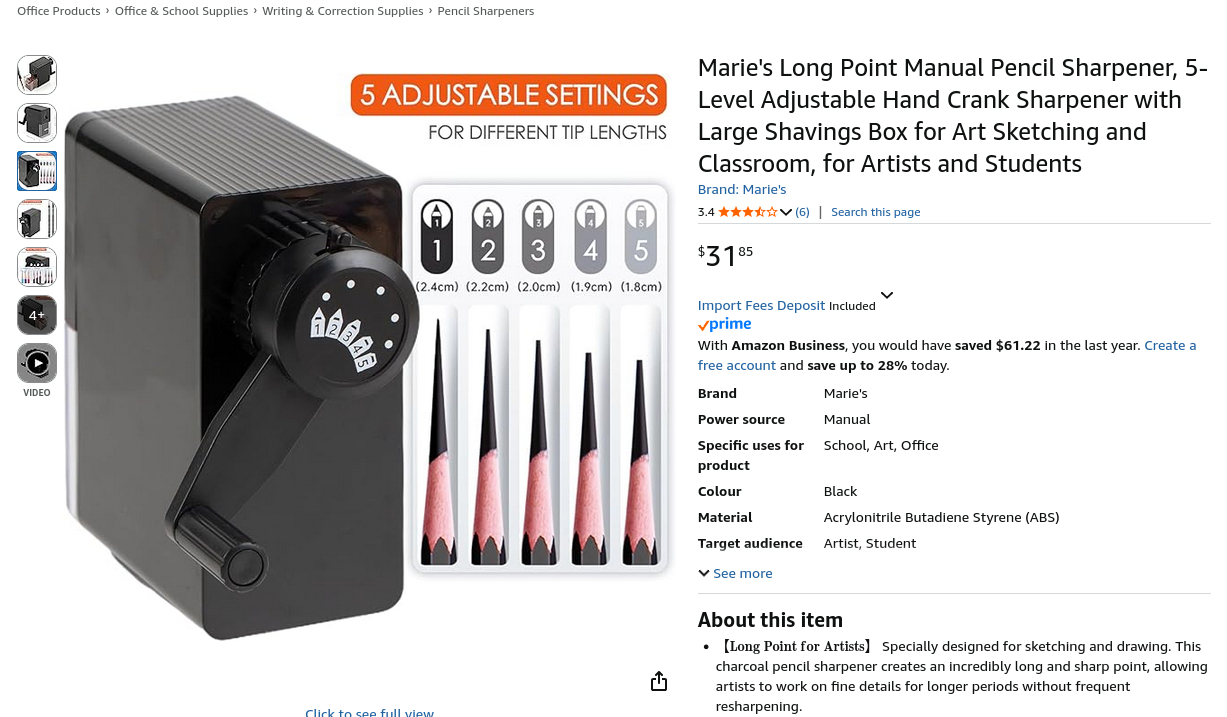Image resolution: width=1227 pixels, height=717 pixels.
Task: Click the prime logo badge
Action: (x=725, y=325)
